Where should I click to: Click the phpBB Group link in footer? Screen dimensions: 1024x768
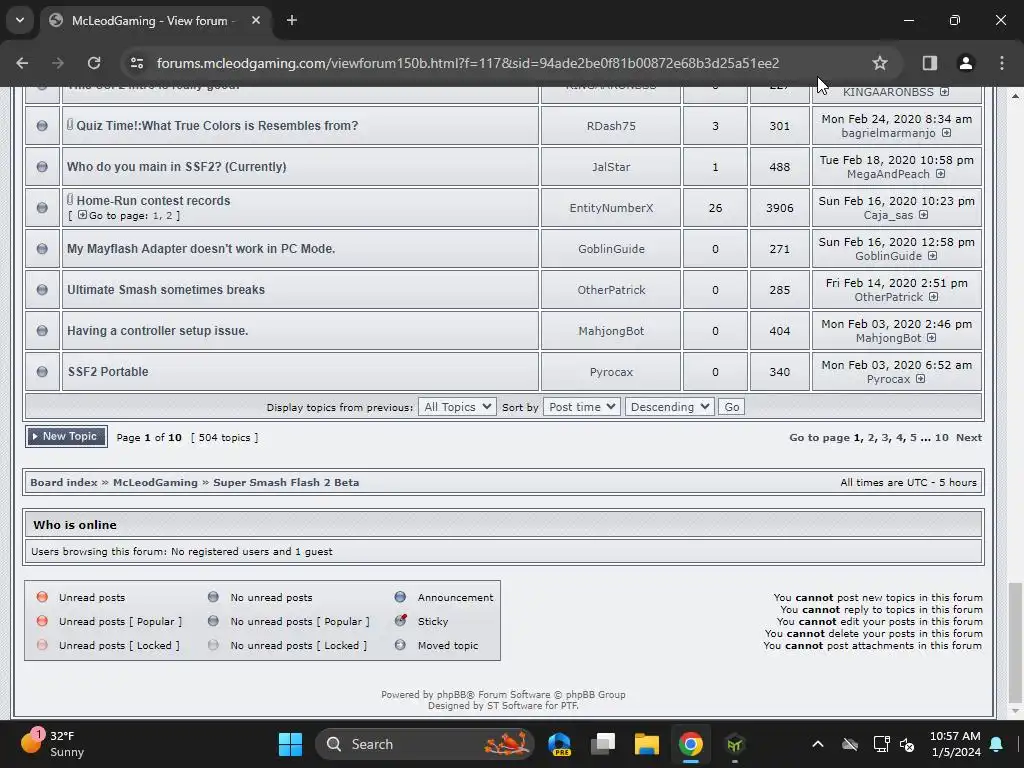pyautogui.click(x=595, y=695)
